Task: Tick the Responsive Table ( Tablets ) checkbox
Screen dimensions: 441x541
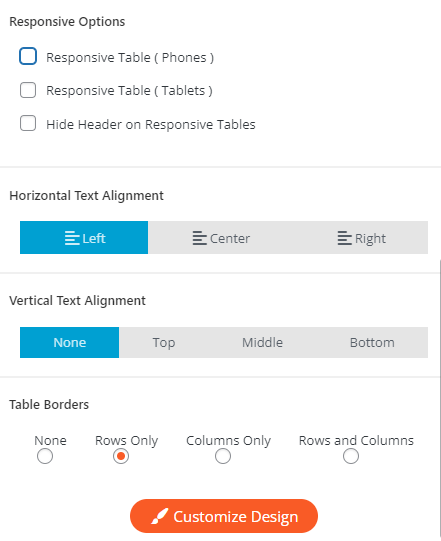Action: click(x=28, y=90)
